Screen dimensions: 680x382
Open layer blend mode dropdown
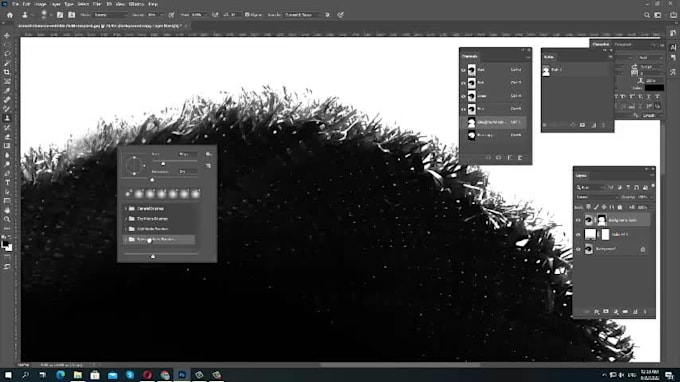[x=597, y=197]
